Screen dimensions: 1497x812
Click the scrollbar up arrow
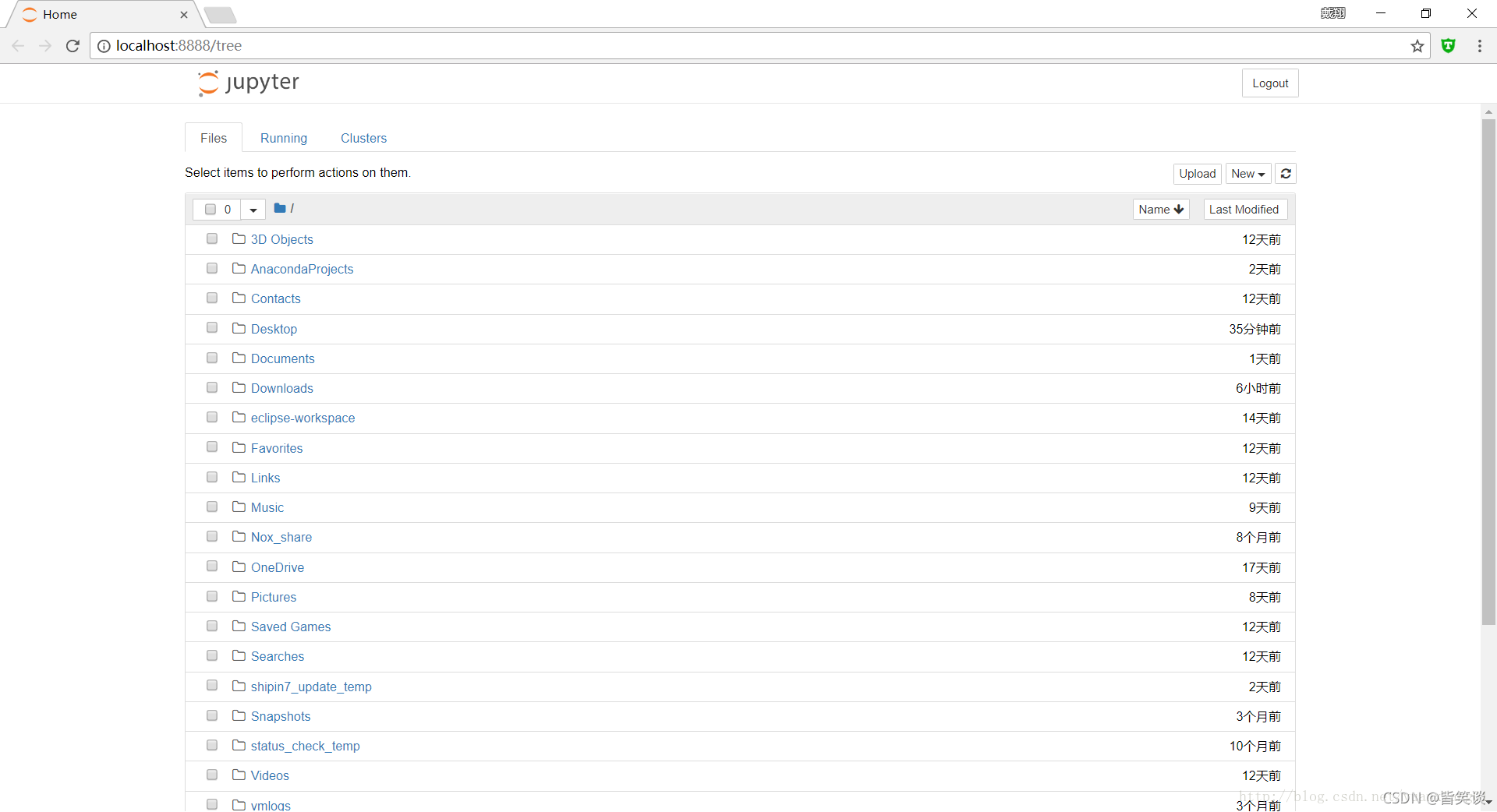point(1488,112)
